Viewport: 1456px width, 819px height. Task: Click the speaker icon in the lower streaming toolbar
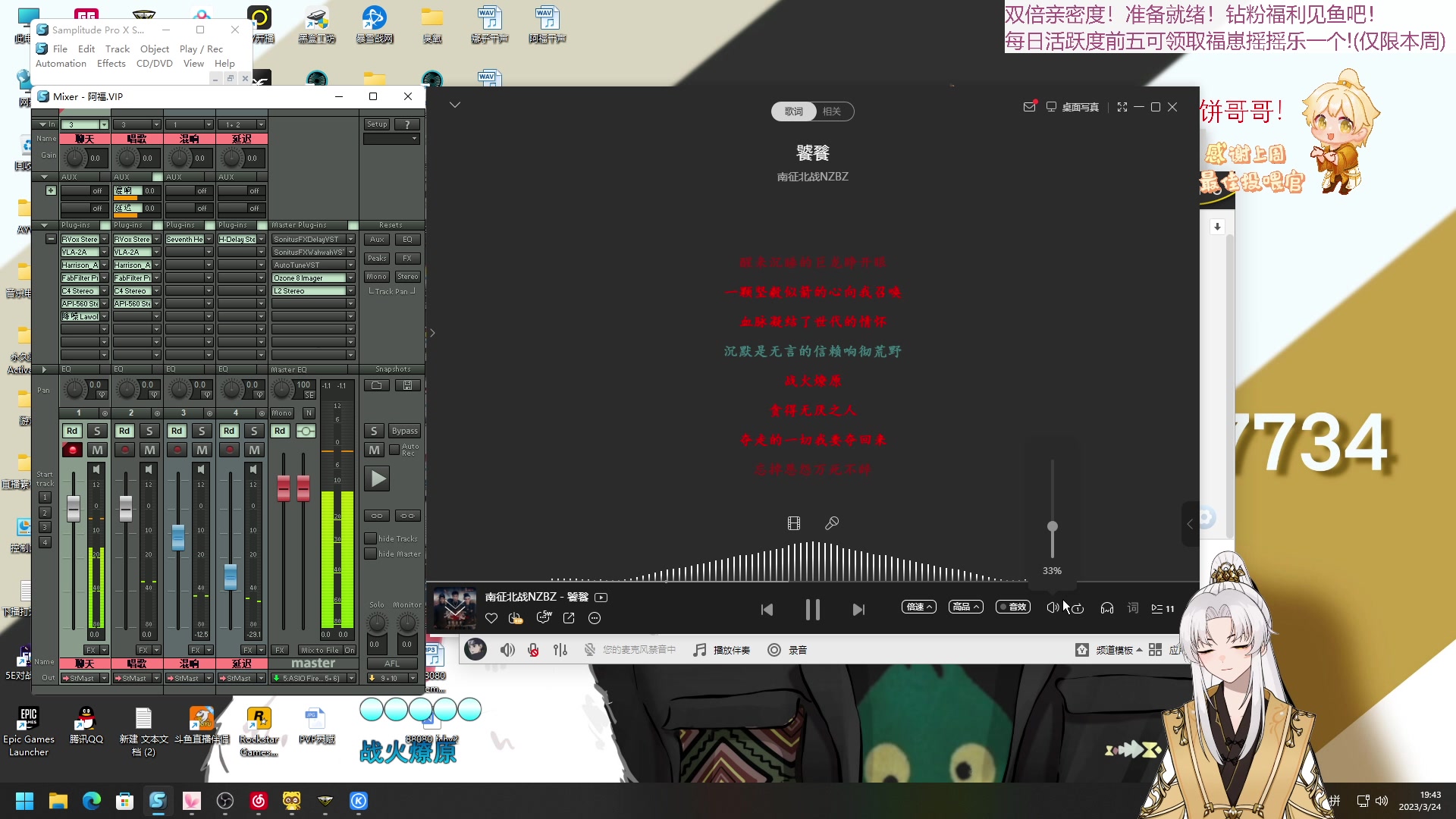507,650
